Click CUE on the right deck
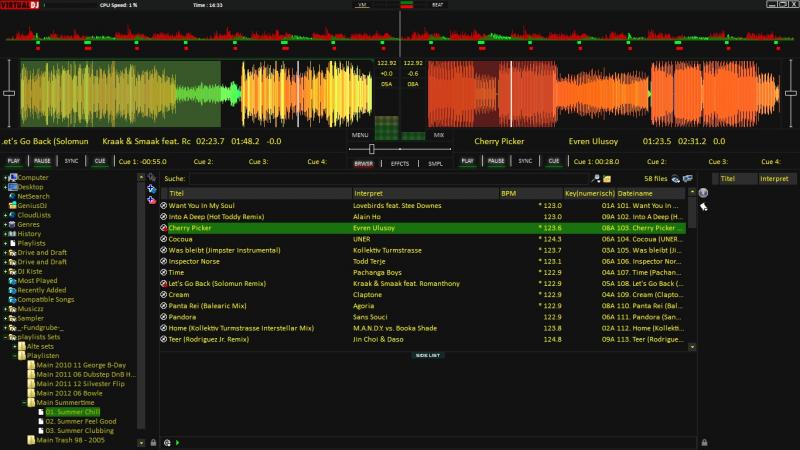This screenshot has height=450, width=800. (x=554, y=161)
